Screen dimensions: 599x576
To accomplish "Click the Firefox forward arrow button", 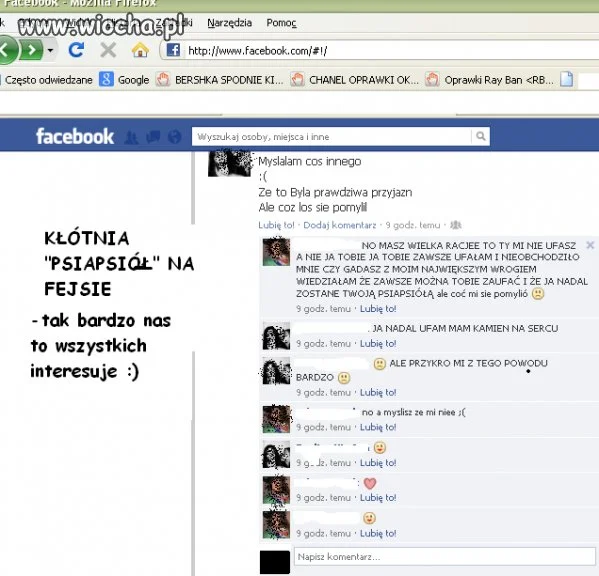I will [31, 50].
